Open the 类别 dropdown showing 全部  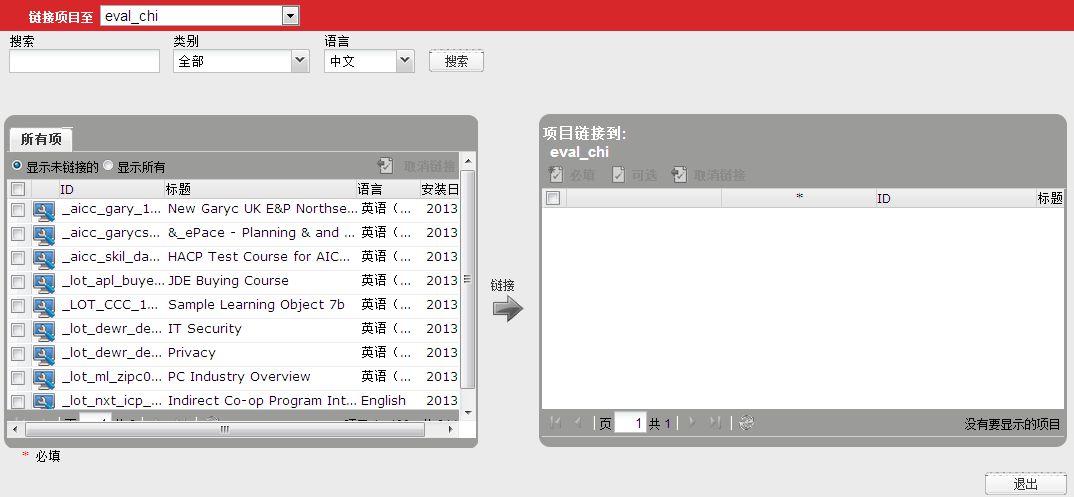tap(300, 61)
